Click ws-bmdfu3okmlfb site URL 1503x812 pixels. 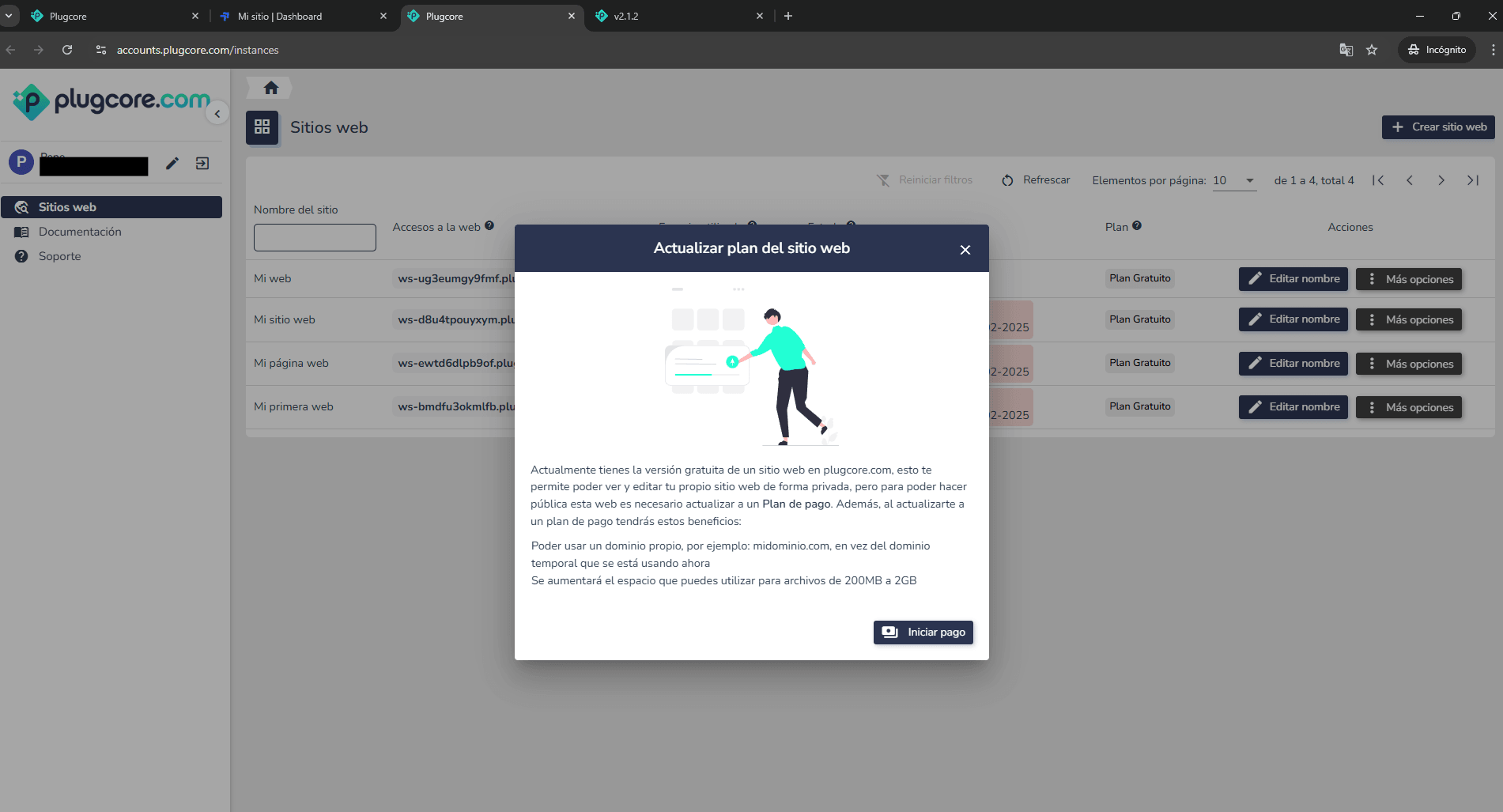[455, 406]
